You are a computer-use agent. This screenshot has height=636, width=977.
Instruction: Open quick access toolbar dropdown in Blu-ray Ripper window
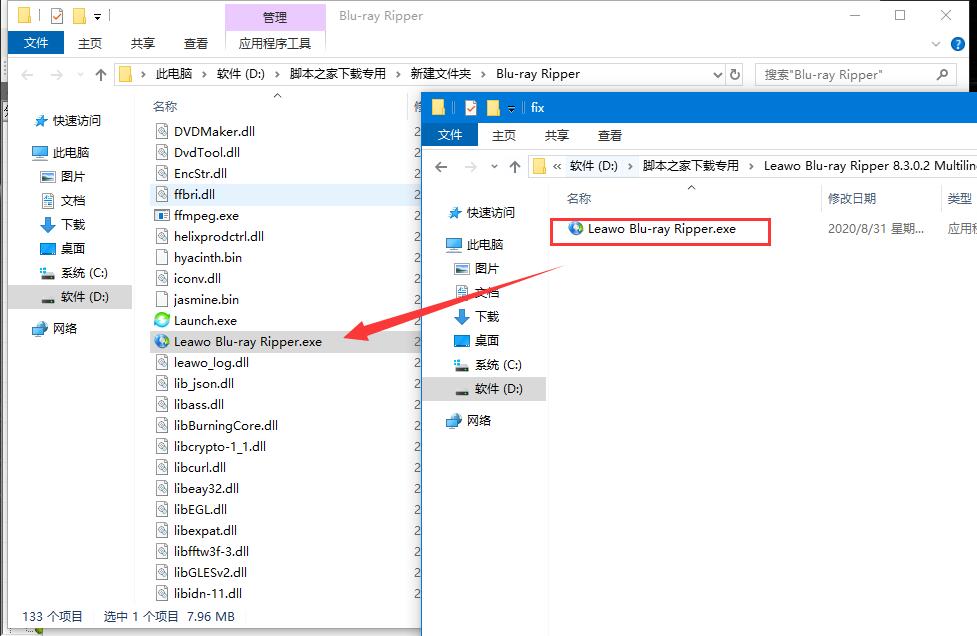tap(98, 16)
